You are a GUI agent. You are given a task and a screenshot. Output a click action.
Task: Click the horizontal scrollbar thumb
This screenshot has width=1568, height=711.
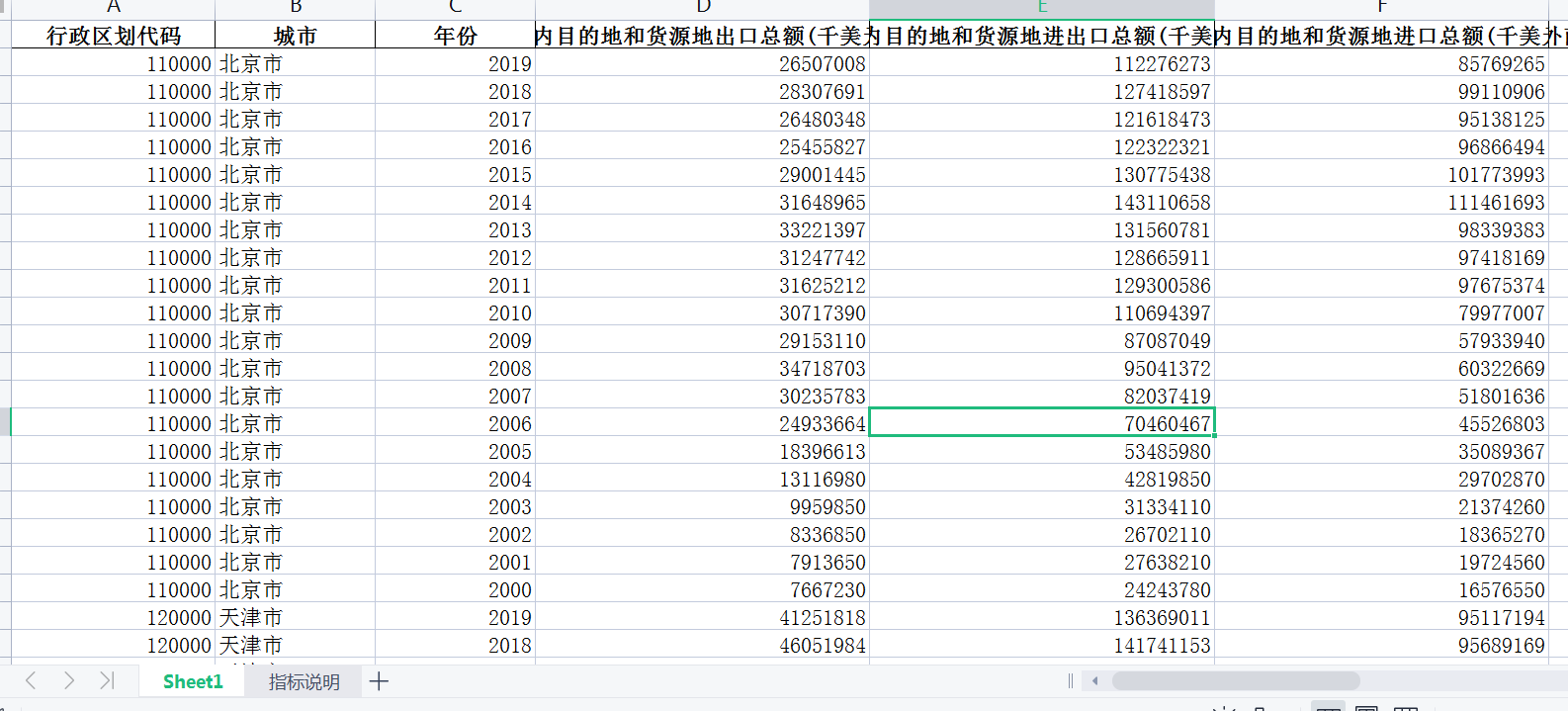point(1235,680)
